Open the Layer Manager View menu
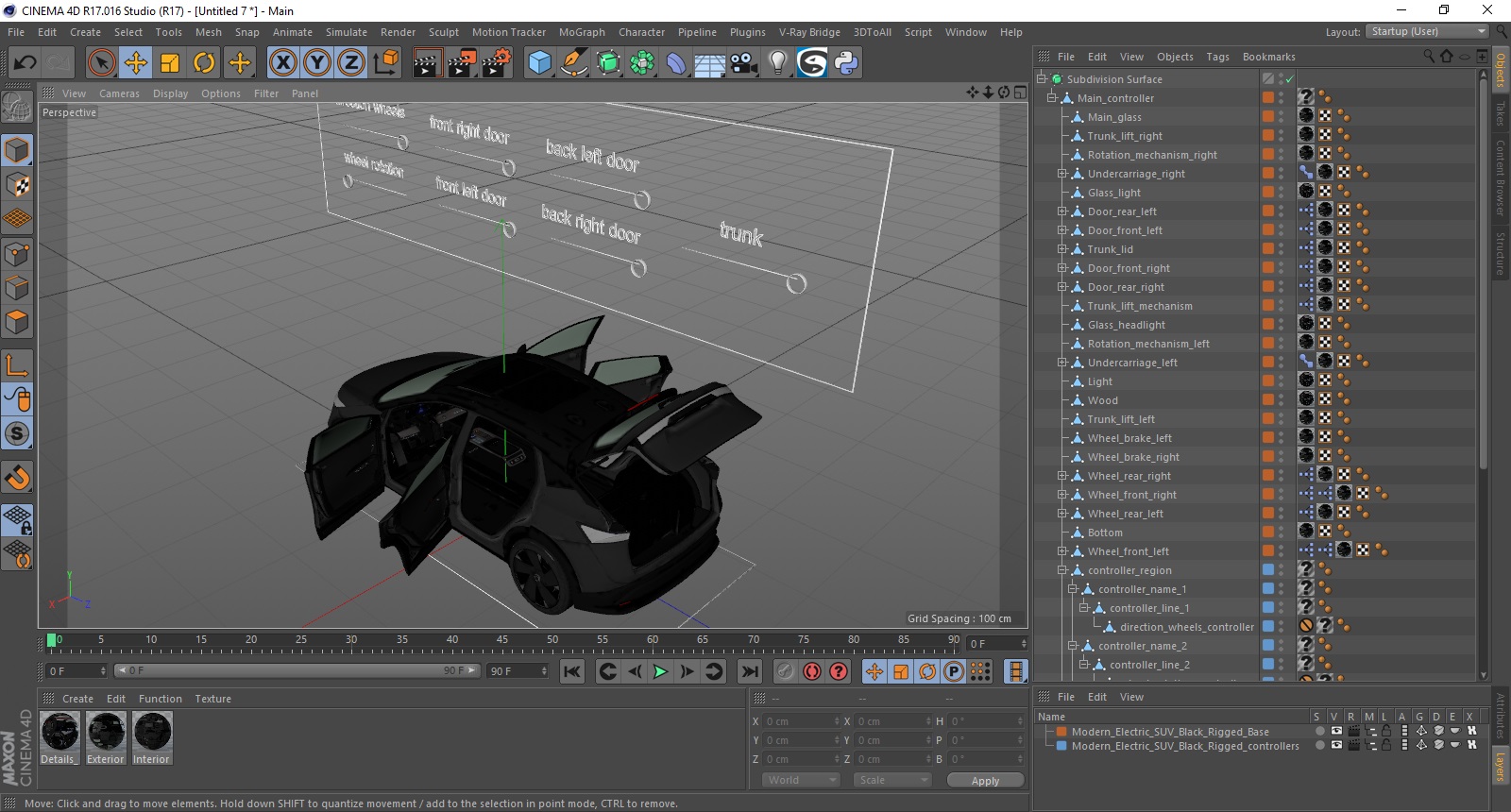The height and width of the screenshot is (812, 1511). click(1131, 697)
